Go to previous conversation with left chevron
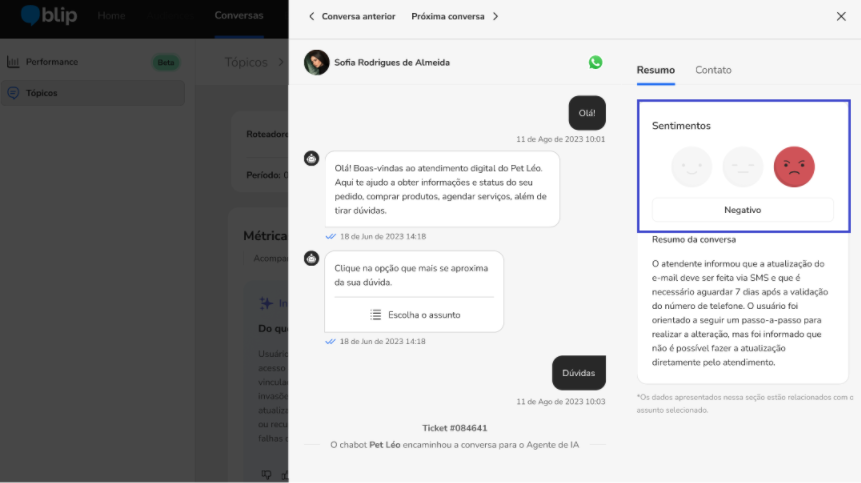 (311, 16)
